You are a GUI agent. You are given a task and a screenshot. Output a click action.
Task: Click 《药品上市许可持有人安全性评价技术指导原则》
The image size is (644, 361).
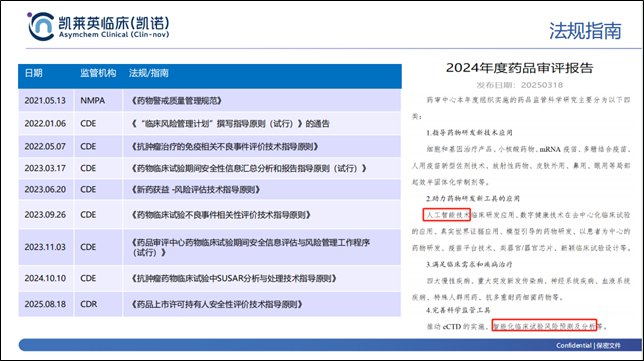(217, 304)
